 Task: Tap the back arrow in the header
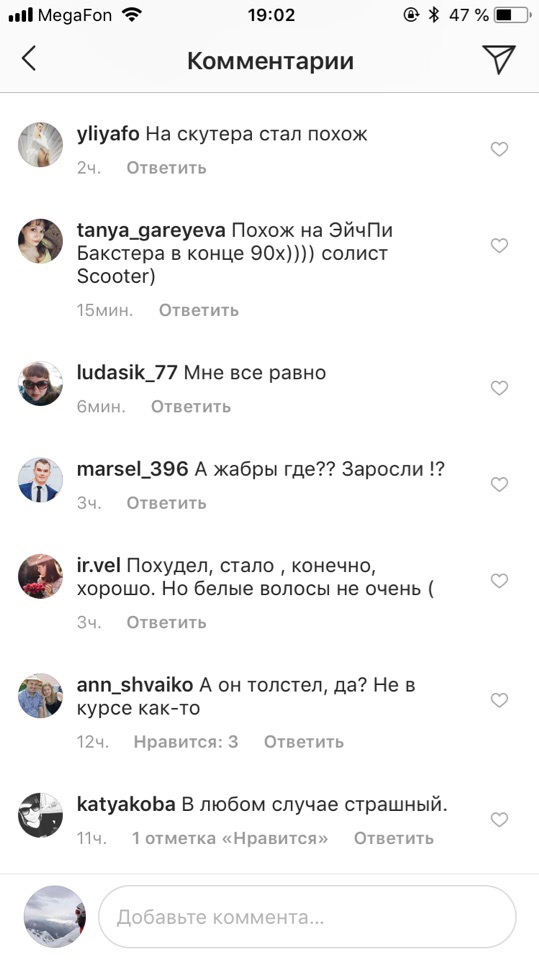[x=29, y=59]
